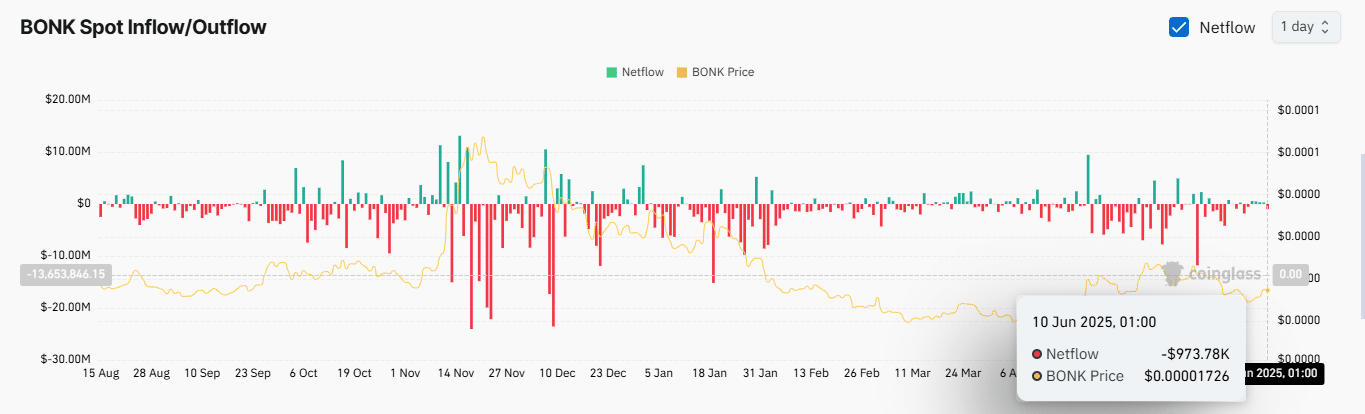This screenshot has width=1365, height=414.
Task: Click the 5 Jan date label
Action: tap(659, 373)
